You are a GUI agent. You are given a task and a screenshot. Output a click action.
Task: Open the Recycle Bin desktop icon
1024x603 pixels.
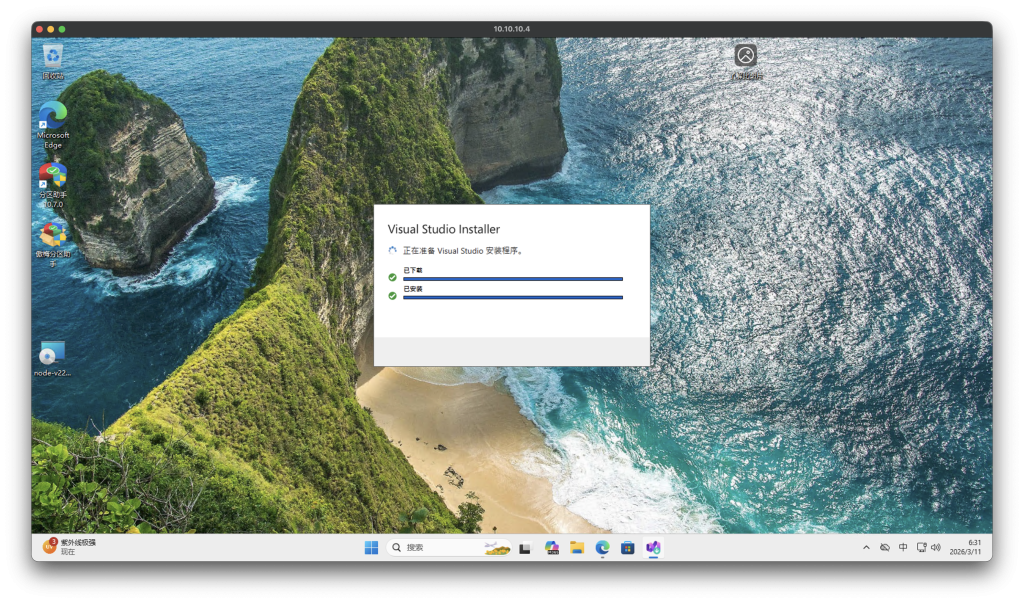click(x=53, y=58)
